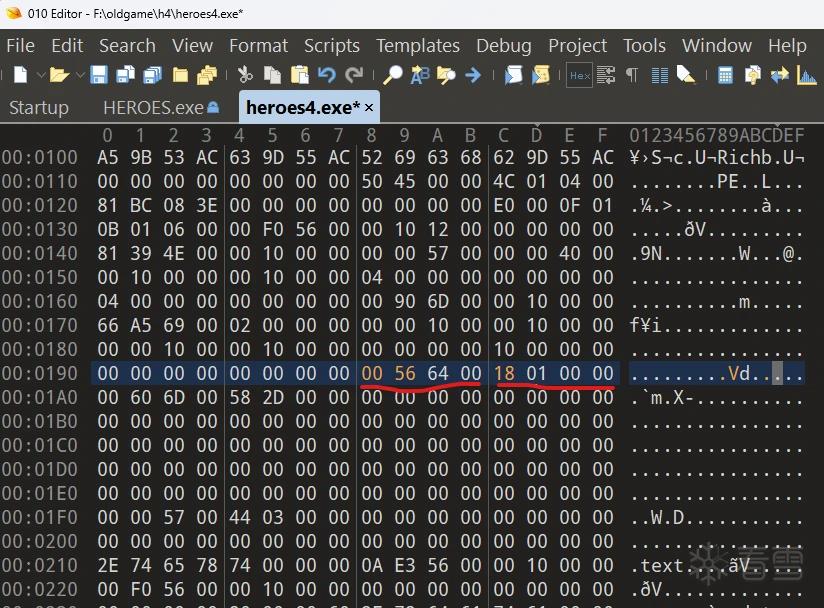The image size is (824, 608).
Task: Click byte E0 in row 00:0120
Action: 504,205
